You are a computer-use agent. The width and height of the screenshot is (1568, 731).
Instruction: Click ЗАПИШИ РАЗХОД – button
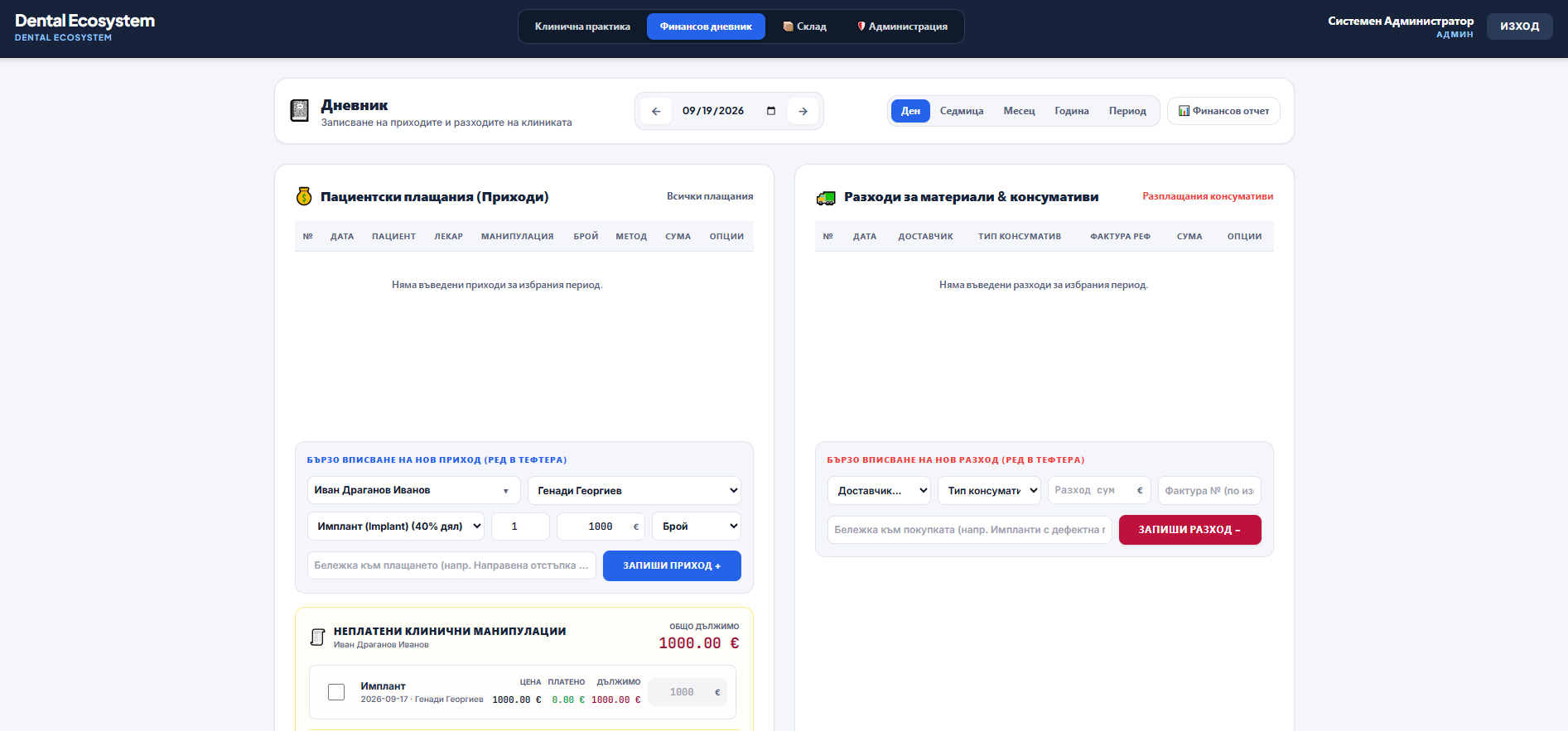(x=1189, y=530)
